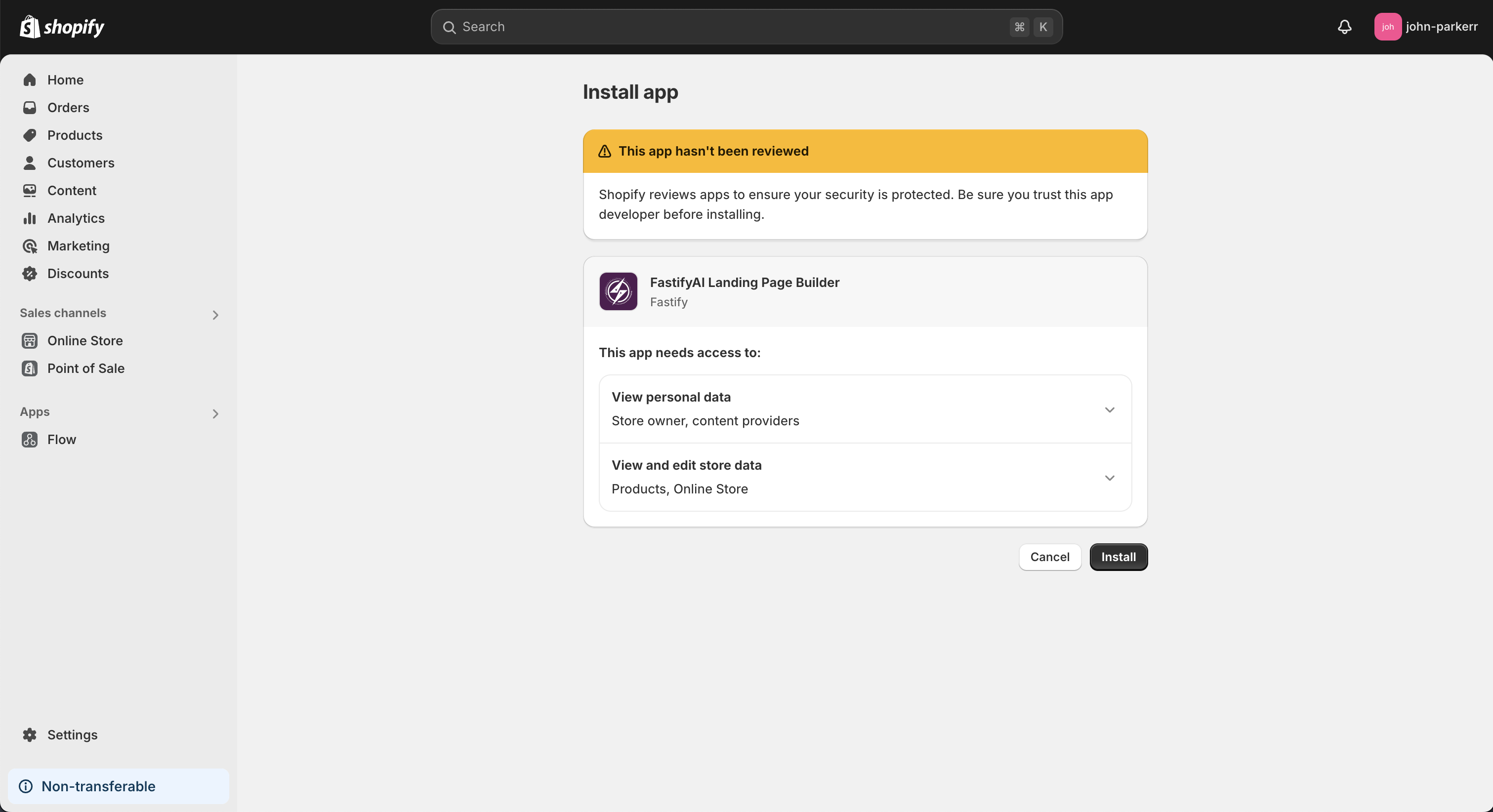Screen dimensions: 1493x812
Task: Click the Point of Sale bag icon
Action: (30, 368)
